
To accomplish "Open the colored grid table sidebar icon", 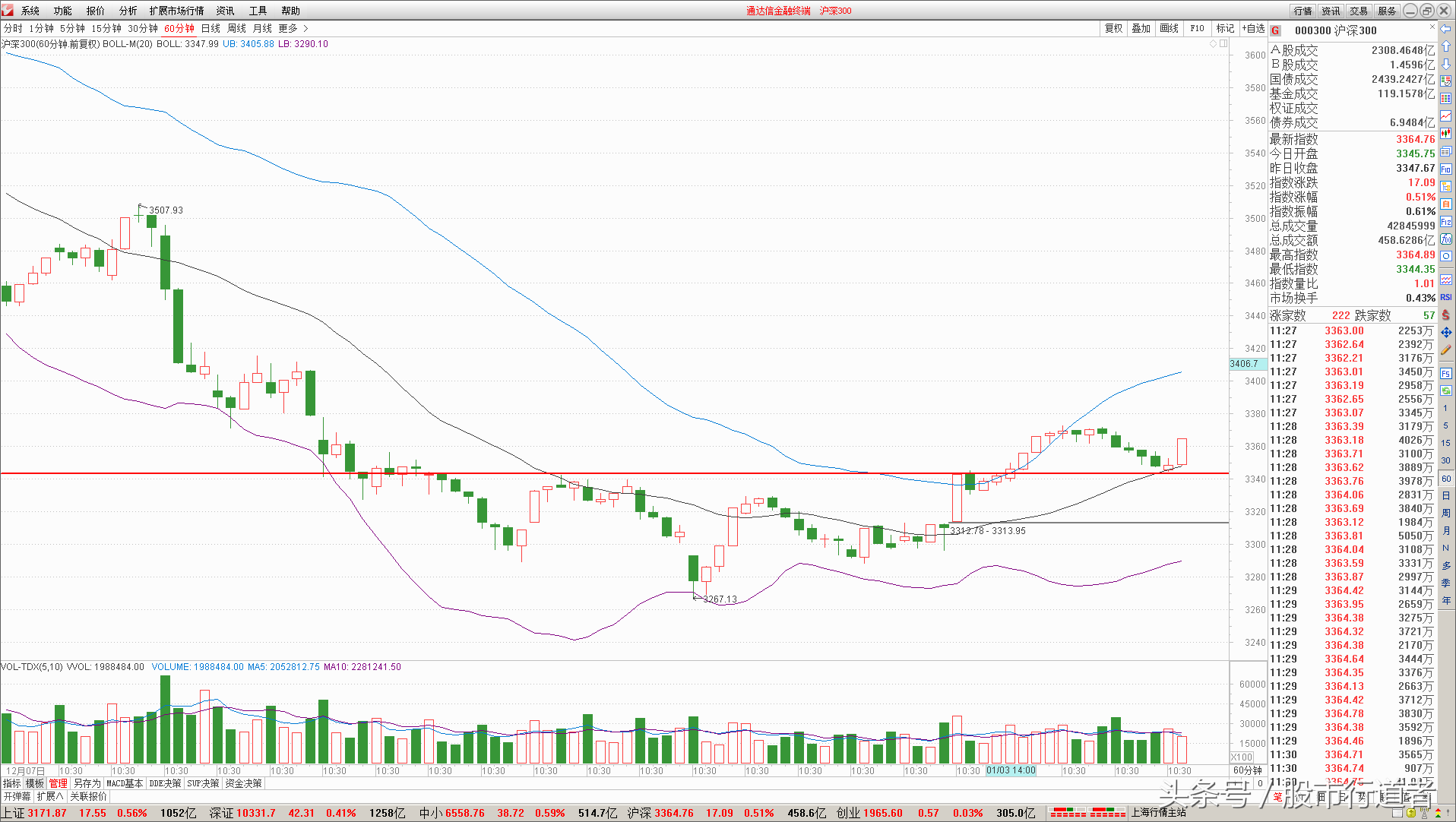I will coord(1446,99).
